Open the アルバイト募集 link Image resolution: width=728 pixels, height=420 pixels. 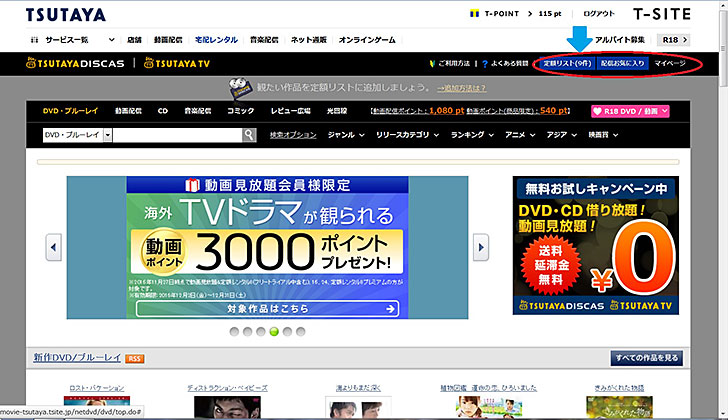coord(620,40)
